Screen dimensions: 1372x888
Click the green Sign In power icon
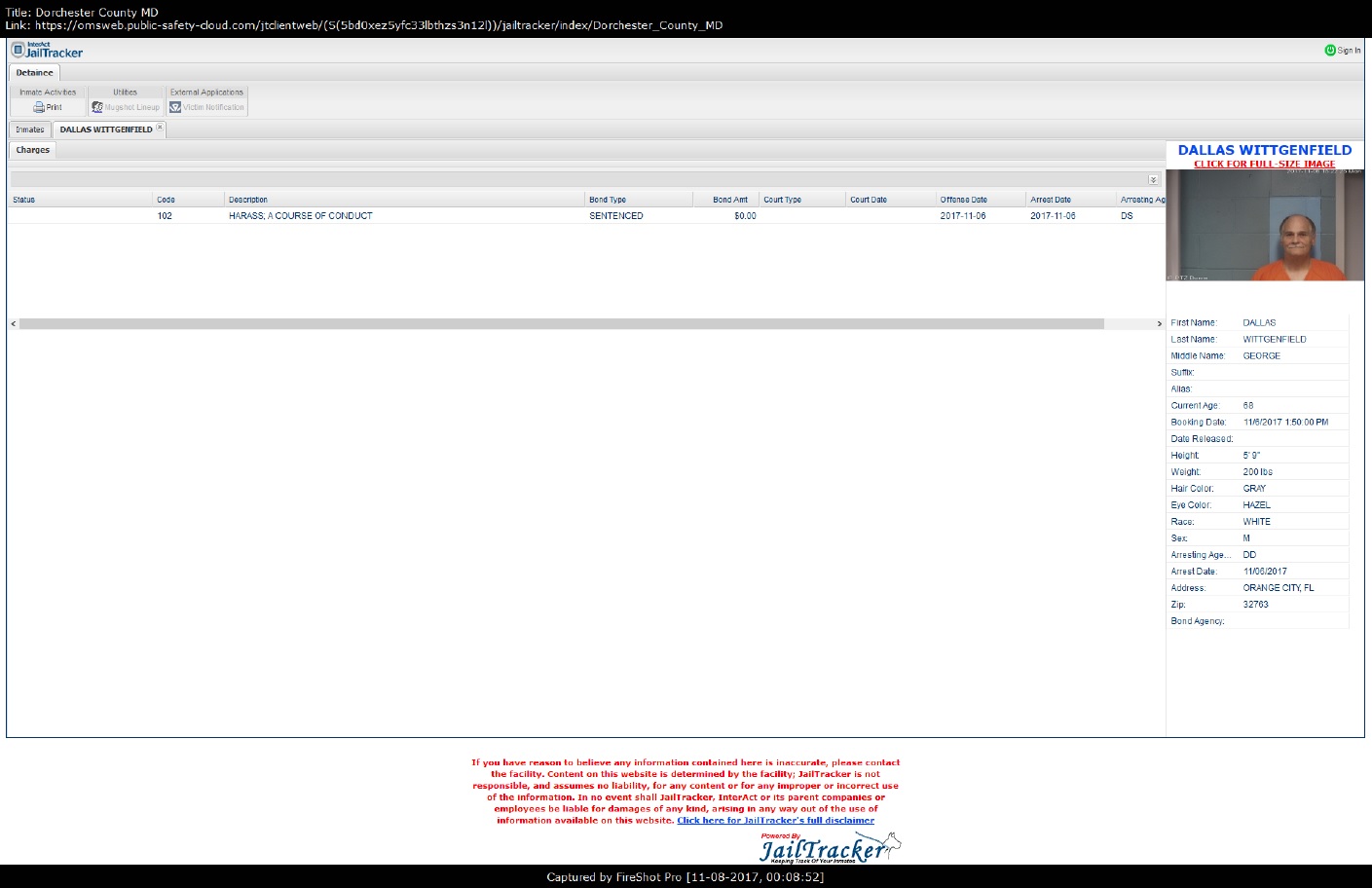pos(1330,50)
